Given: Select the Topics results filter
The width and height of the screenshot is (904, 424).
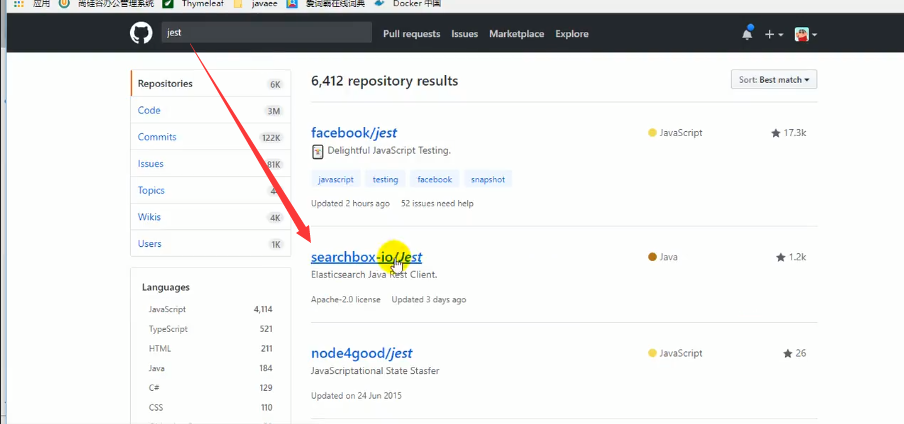Looking at the screenshot, I should (210, 190).
